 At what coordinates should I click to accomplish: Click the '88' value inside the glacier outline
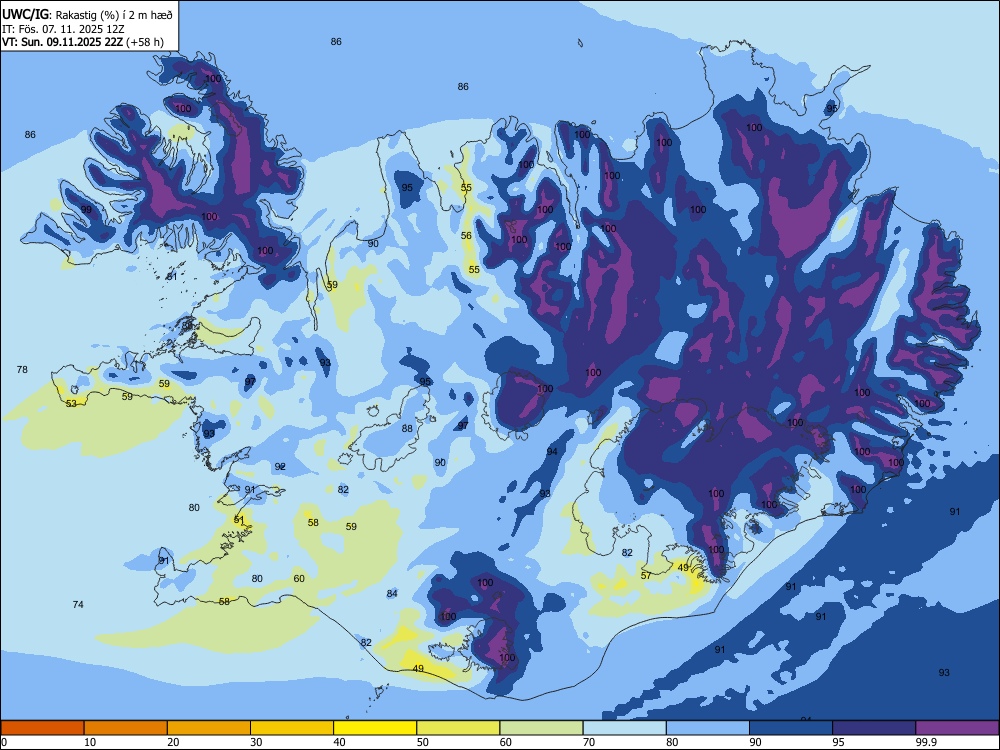coord(407,429)
